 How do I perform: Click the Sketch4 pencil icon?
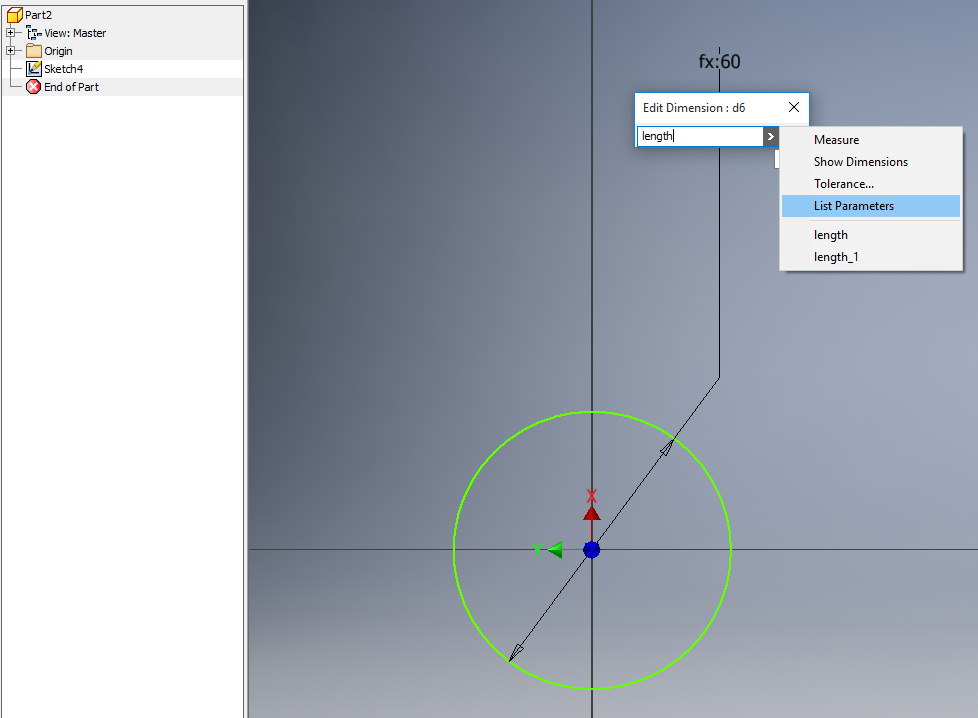(x=33, y=68)
